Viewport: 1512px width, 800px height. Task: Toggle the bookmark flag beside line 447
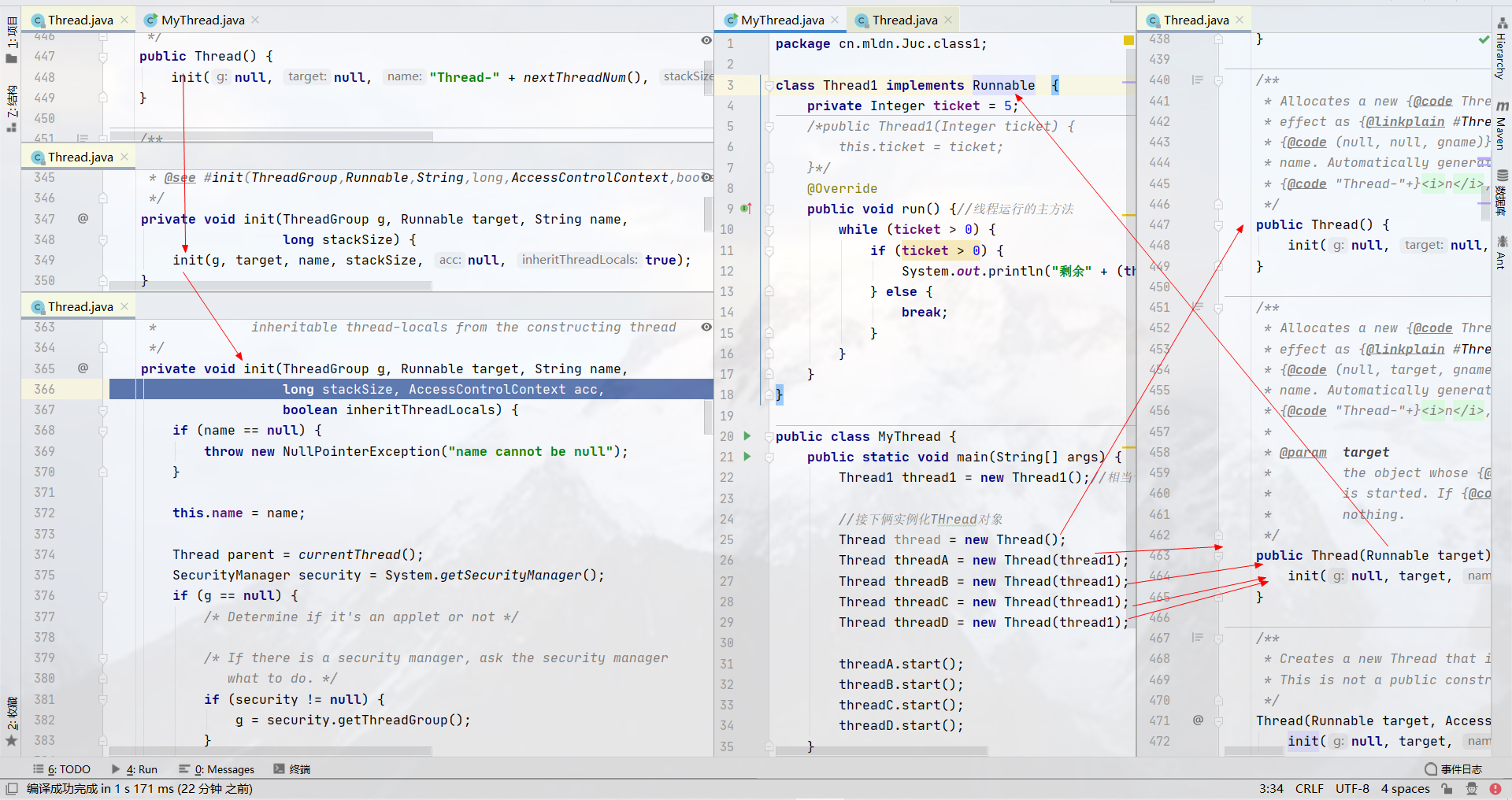[102, 57]
